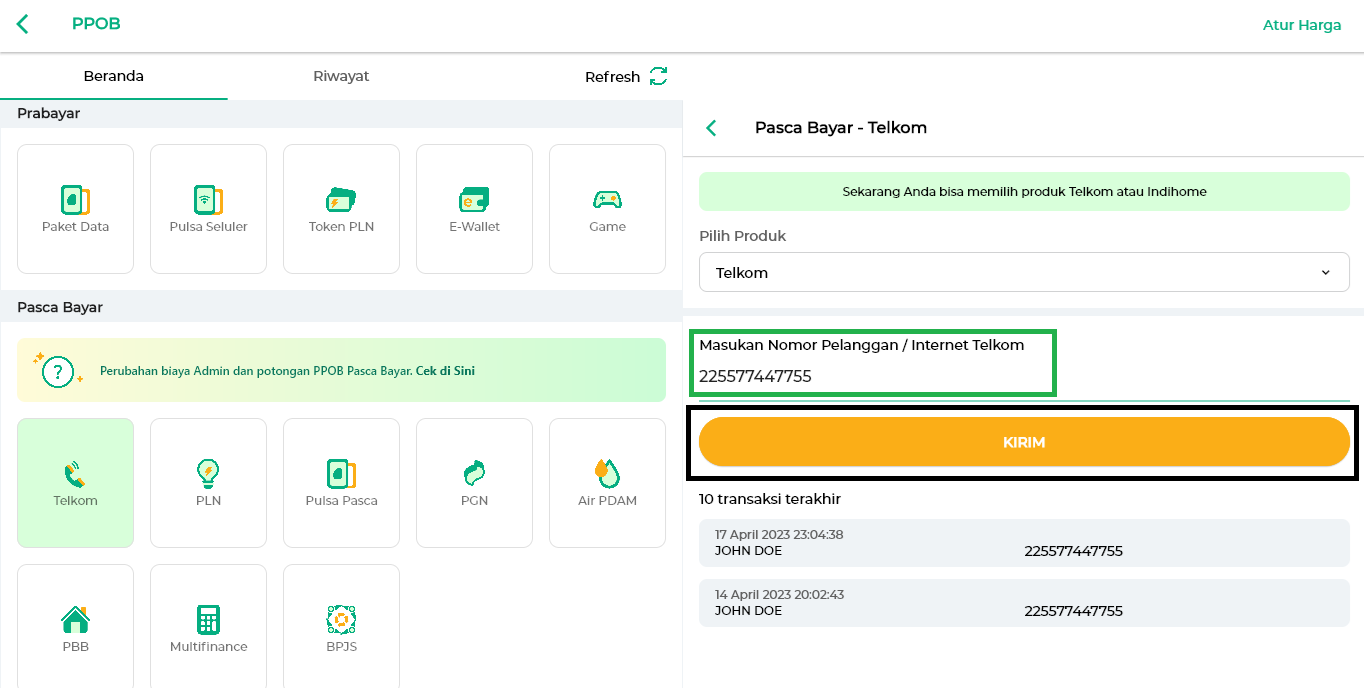This screenshot has height=691, width=1365.
Task: Click the Prabayar section heading
Action: (49, 114)
